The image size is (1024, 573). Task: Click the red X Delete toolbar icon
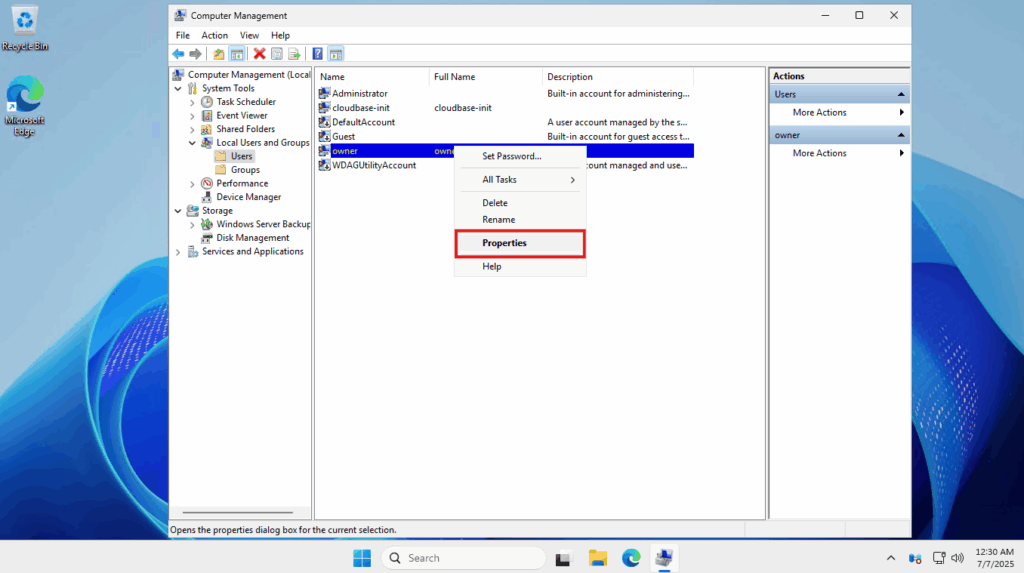click(259, 54)
